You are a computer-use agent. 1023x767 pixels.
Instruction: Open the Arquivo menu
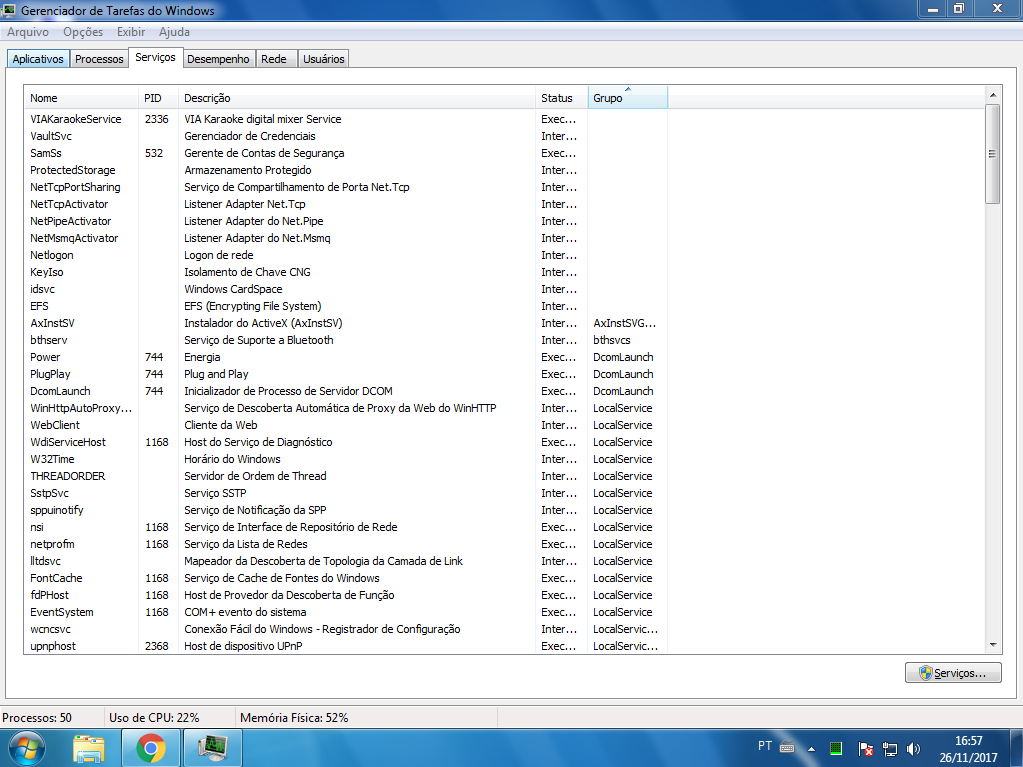(27, 31)
